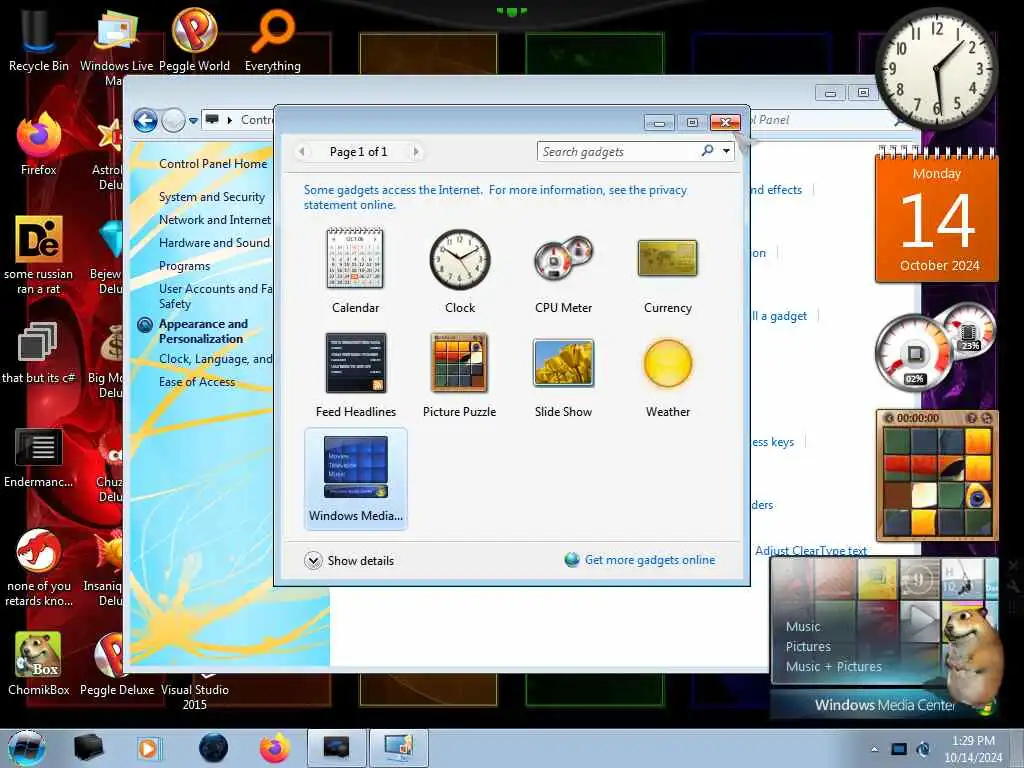Click the Windows Start orb
This screenshot has width=1024, height=768.
point(27,748)
